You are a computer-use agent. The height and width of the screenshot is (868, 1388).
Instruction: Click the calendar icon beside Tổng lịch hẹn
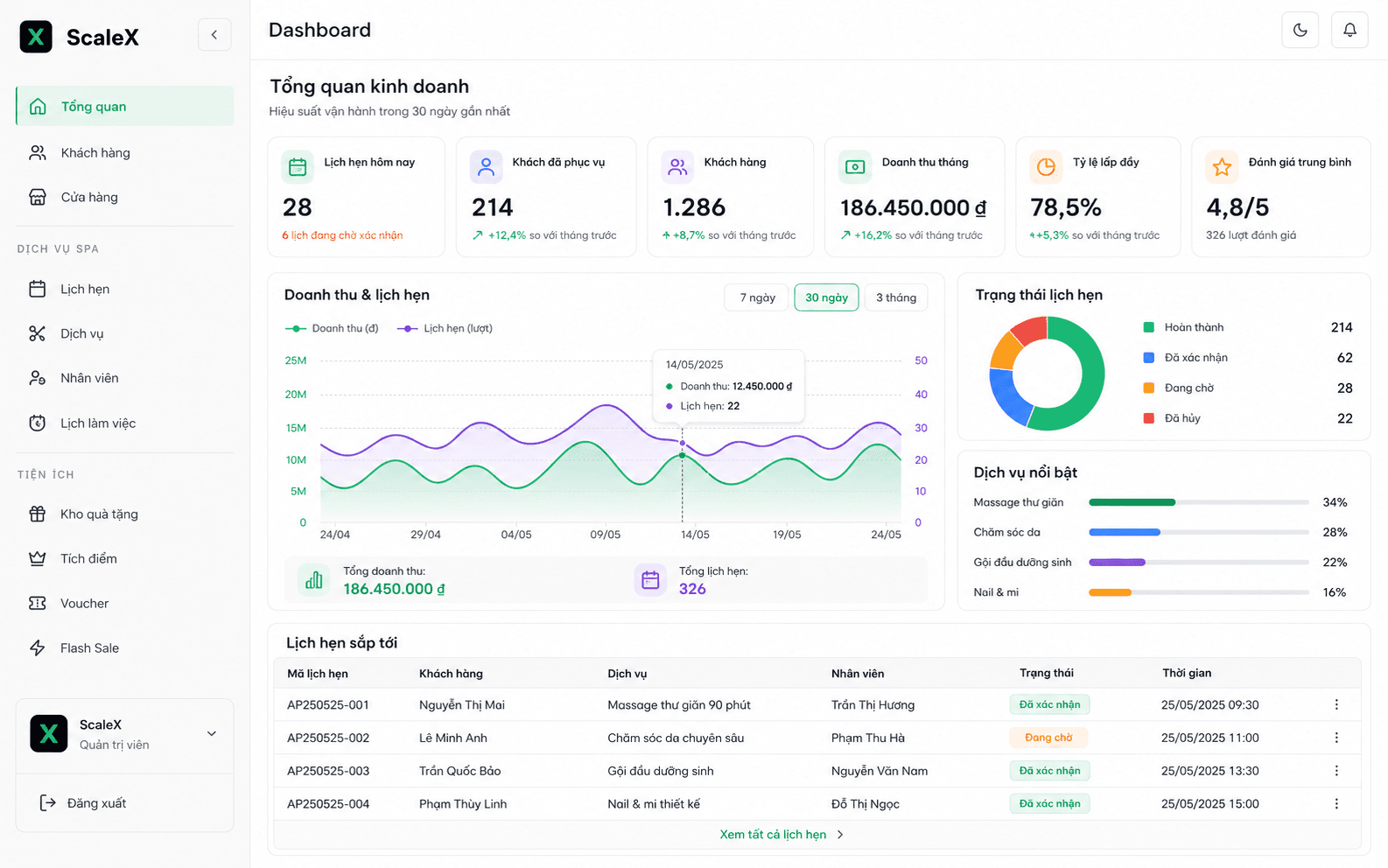pyautogui.click(x=650, y=579)
